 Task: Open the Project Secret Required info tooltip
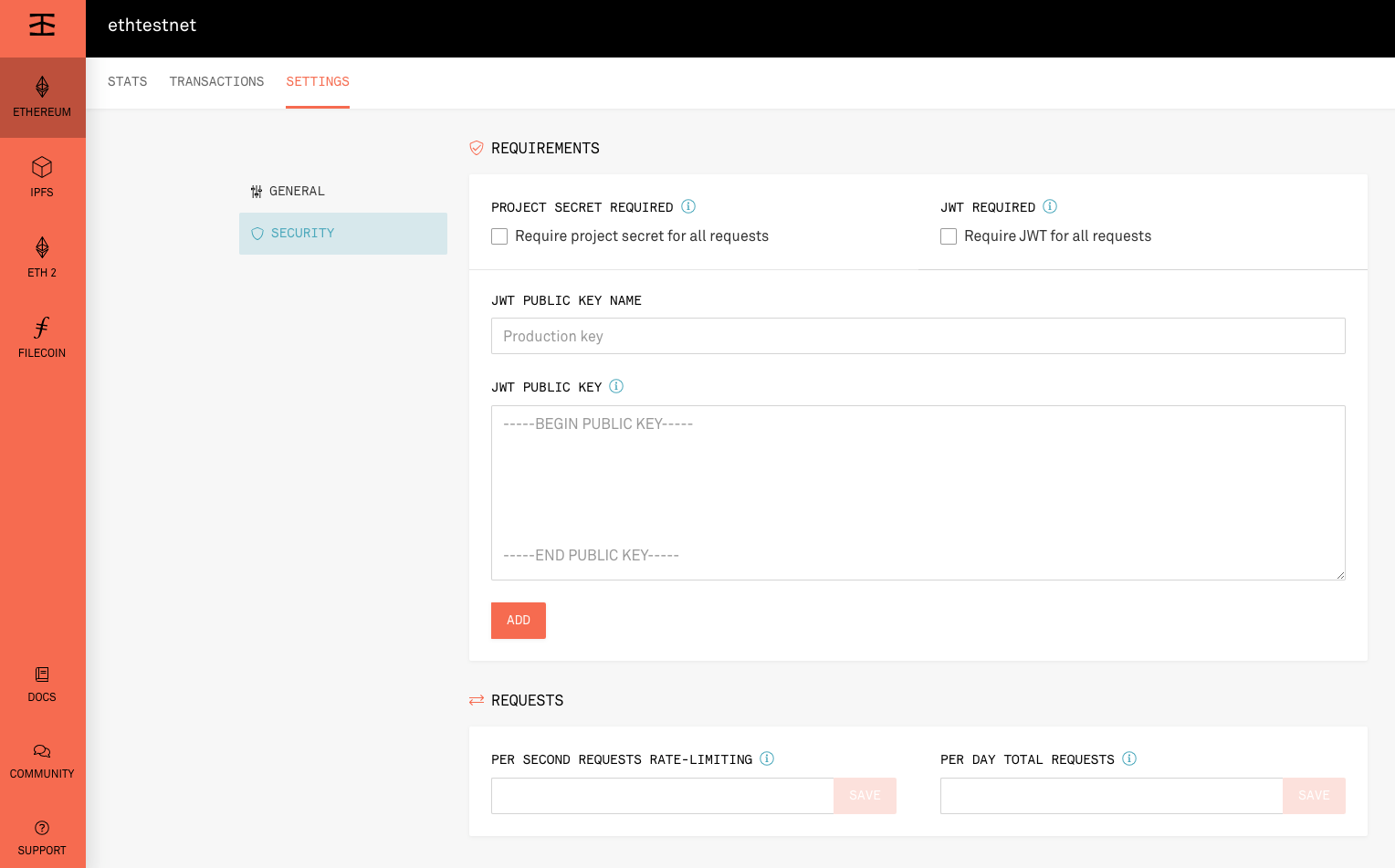(688, 206)
